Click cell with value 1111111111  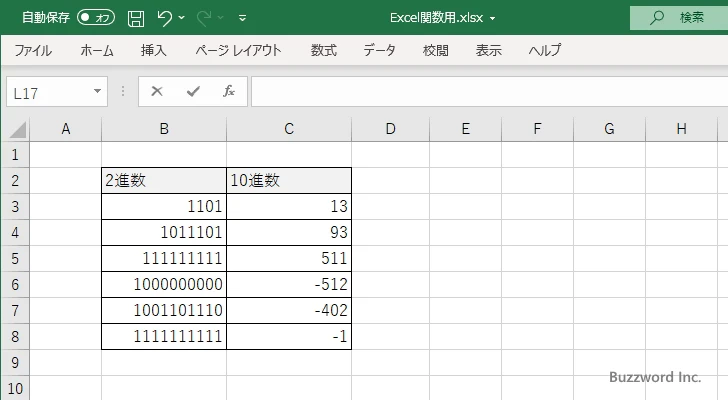[164, 336]
